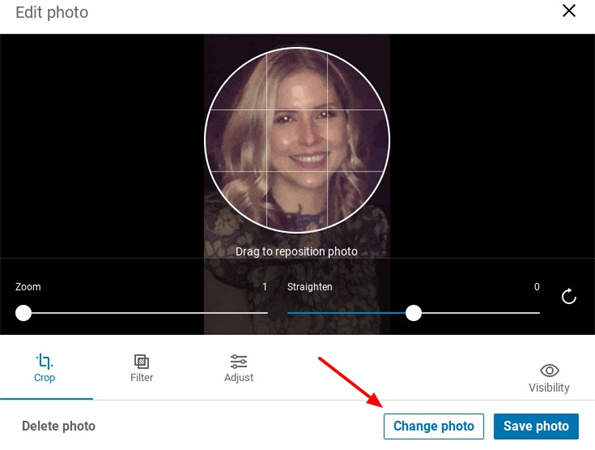Click the 'Straighten' label text
The height and width of the screenshot is (450, 595).
(x=310, y=286)
